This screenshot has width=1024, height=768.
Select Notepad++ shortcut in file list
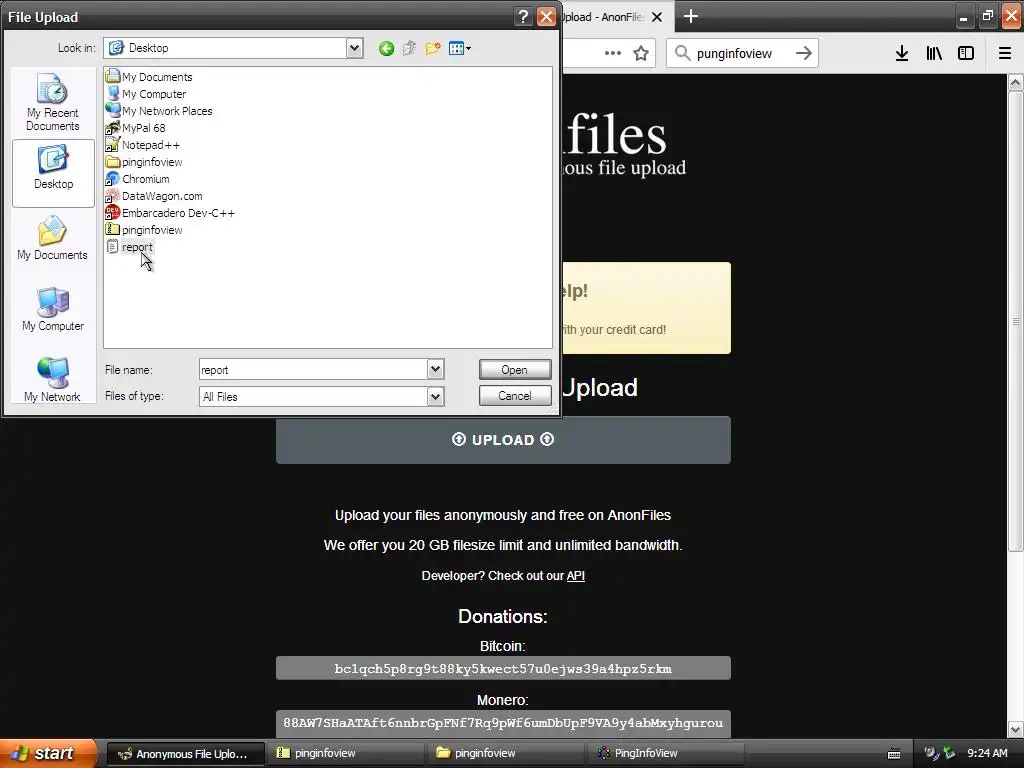click(x=142, y=145)
